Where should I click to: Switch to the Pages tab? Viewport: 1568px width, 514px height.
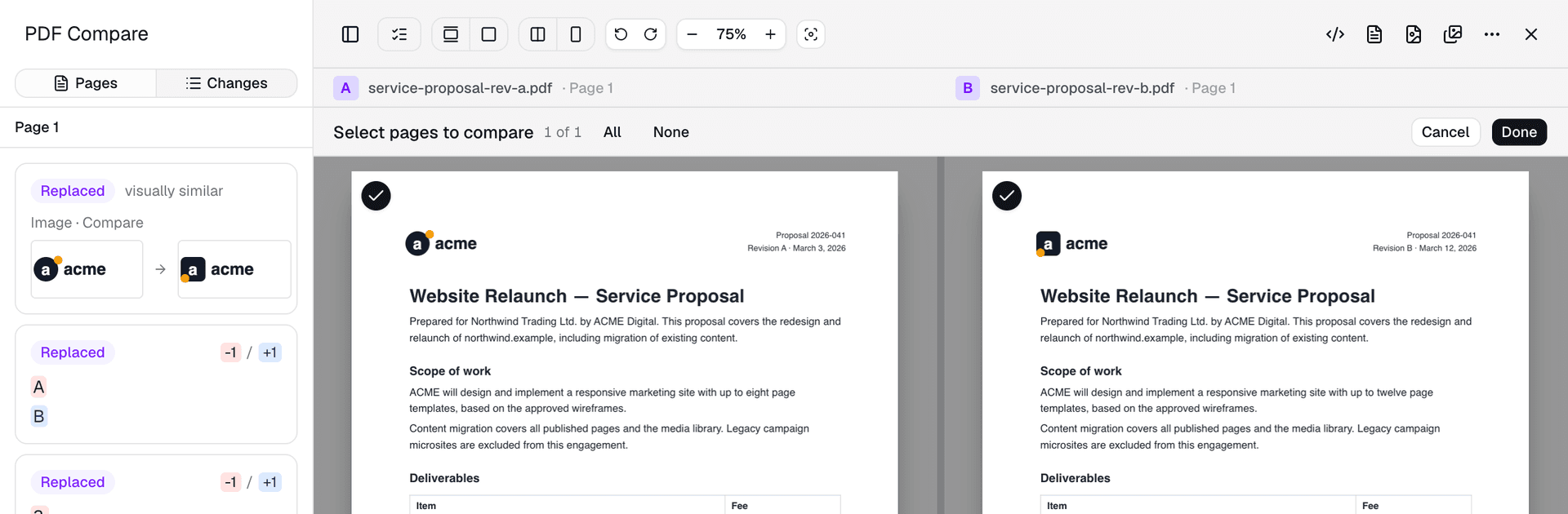point(86,83)
